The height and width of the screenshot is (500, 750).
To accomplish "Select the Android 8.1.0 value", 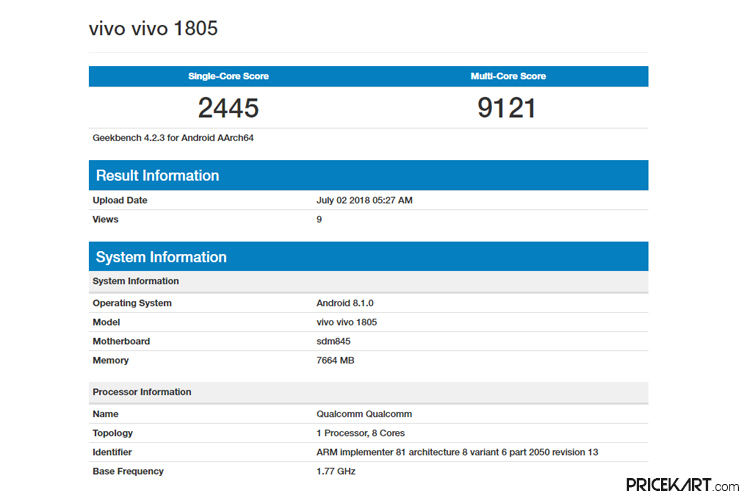I will tap(345, 303).
